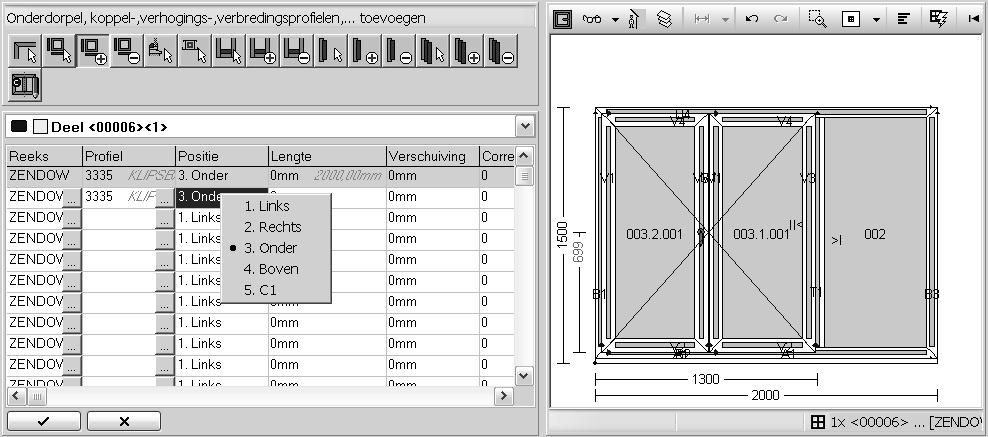The width and height of the screenshot is (988, 437).
Task: Click the horizontal scrollbar thumb
Action: tap(37, 396)
